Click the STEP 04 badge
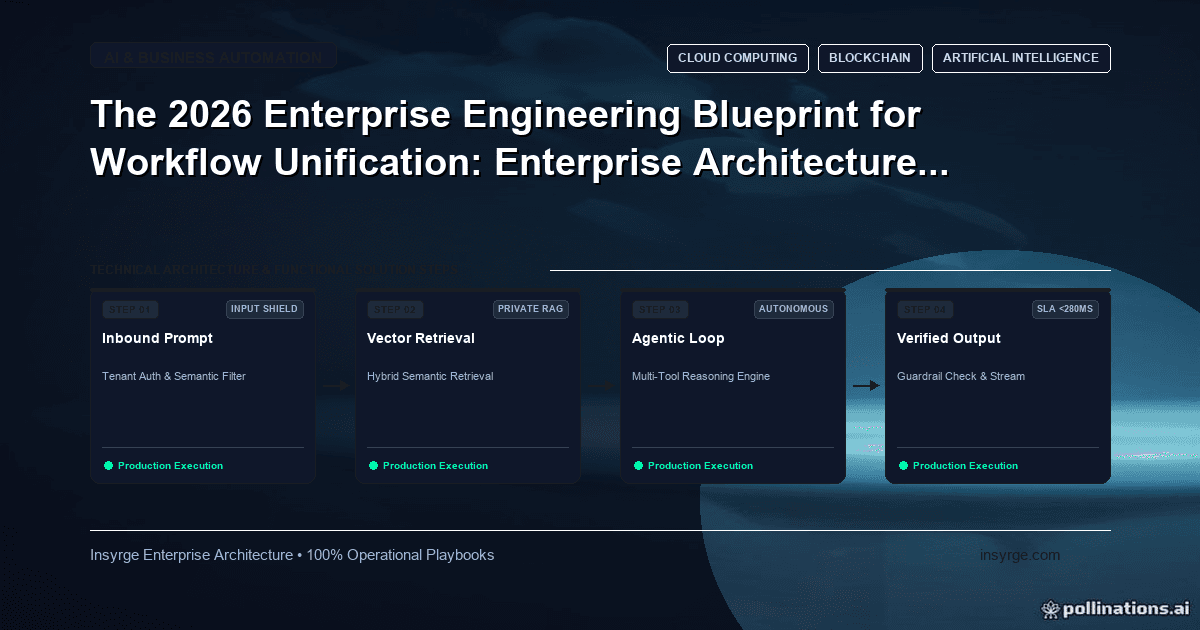 point(925,309)
